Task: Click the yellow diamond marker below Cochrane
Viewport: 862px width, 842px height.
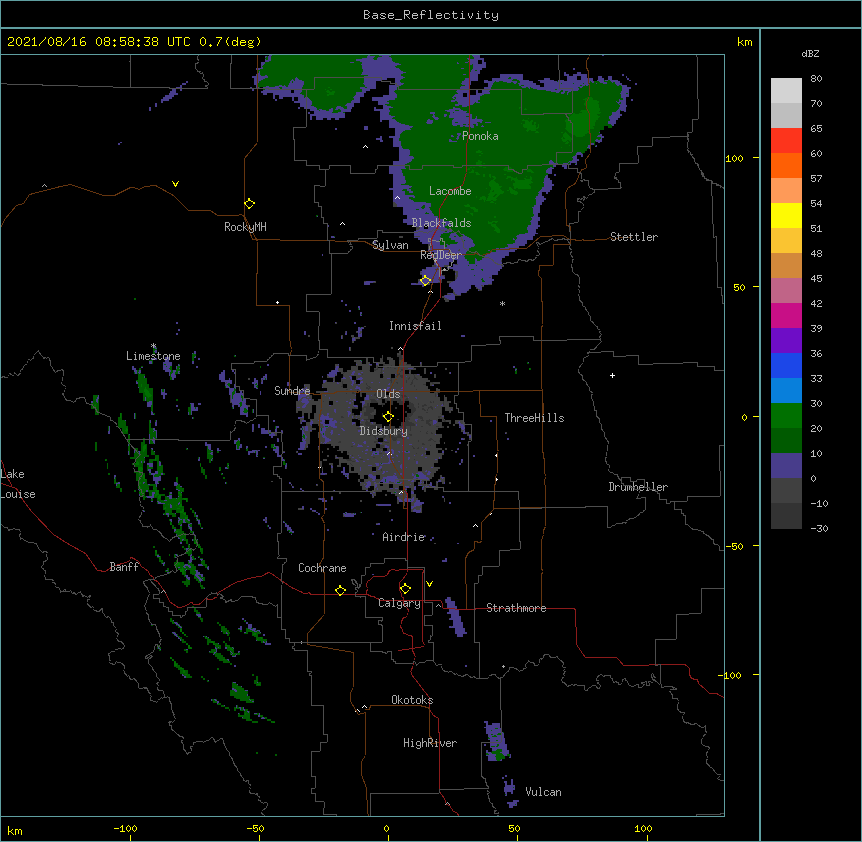Action: [340, 590]
